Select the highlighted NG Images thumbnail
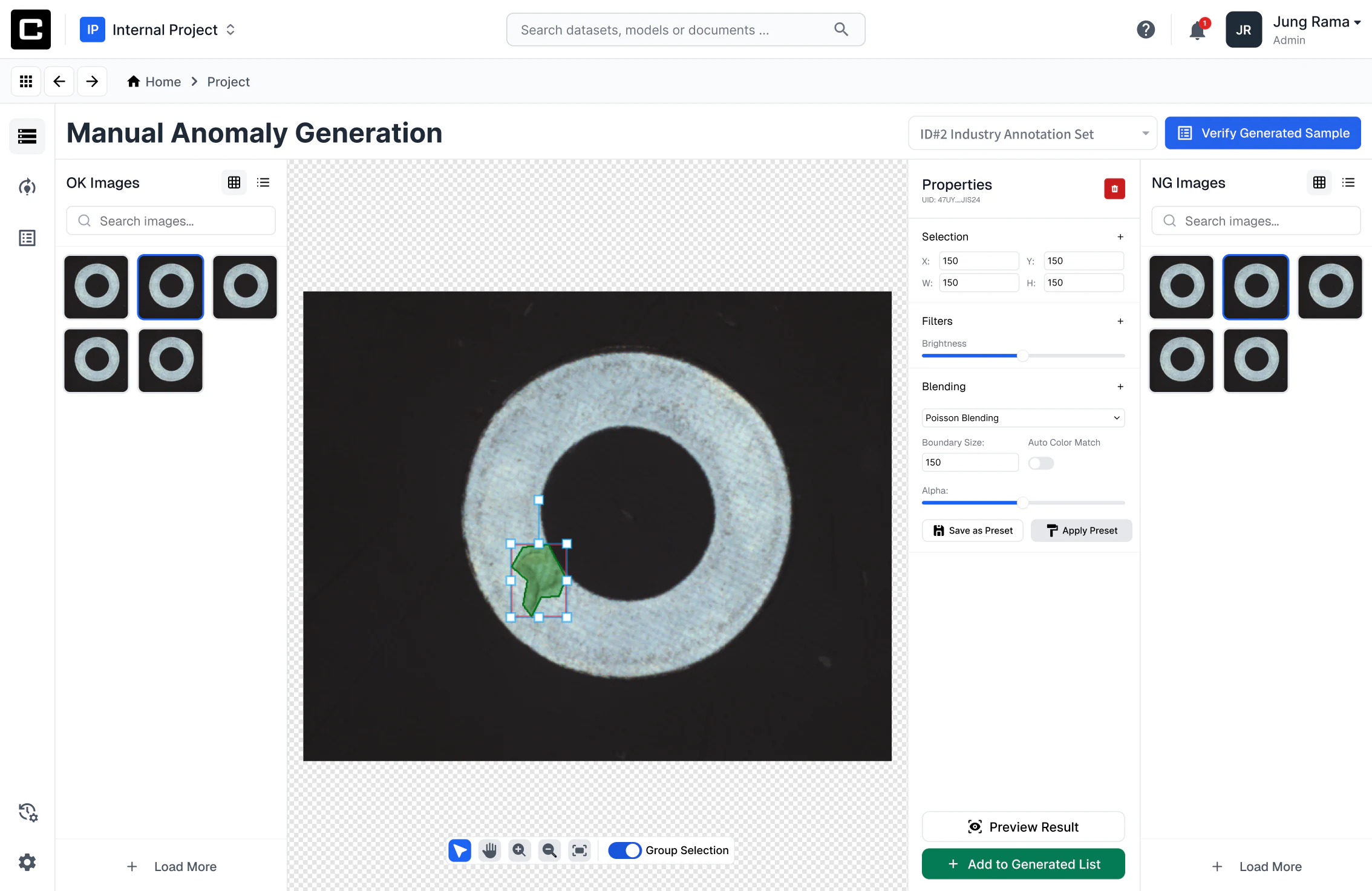Image resolution: width=1372 pixels, height=891 pixels. click(x=1256, y=287)
